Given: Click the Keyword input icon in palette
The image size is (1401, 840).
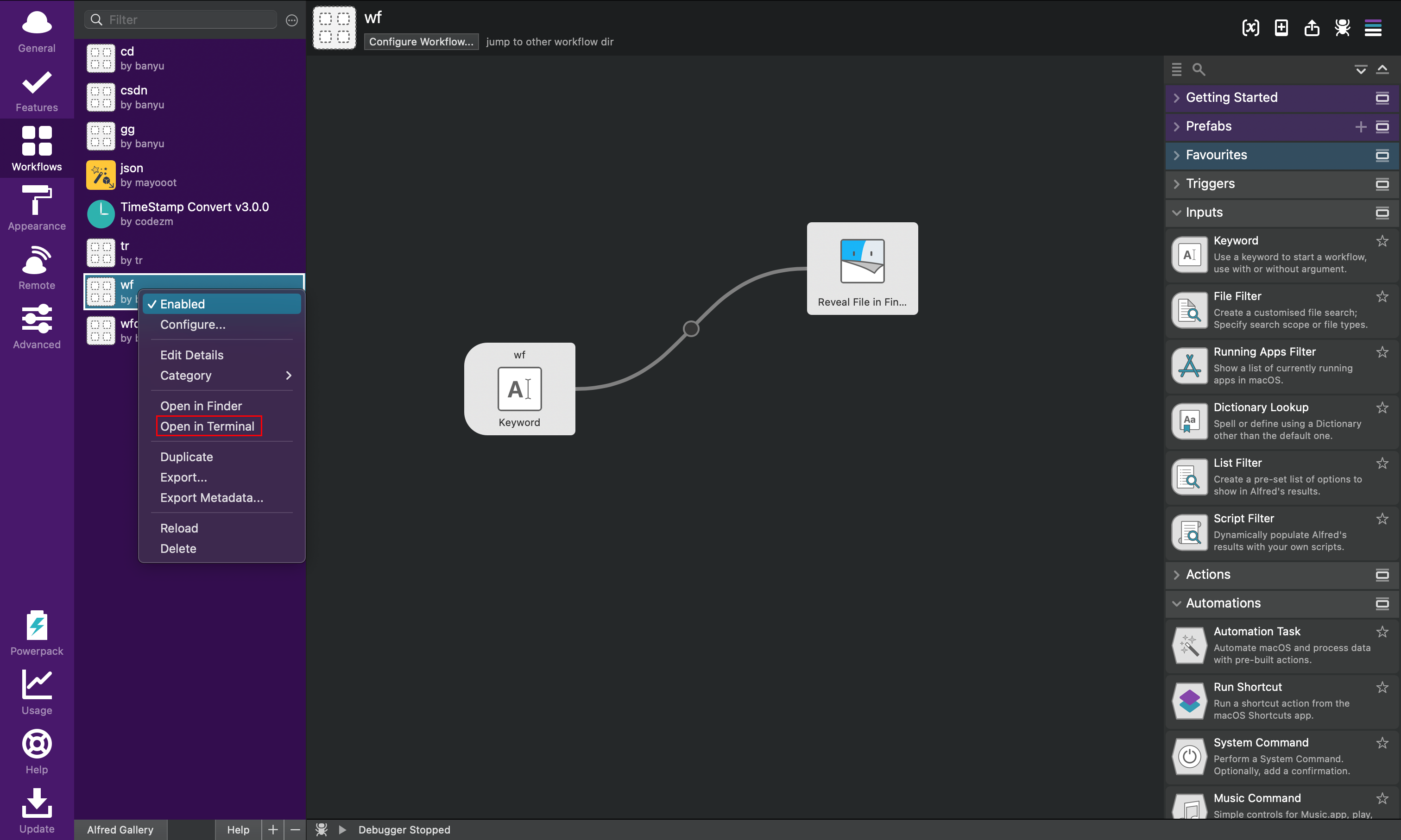Looking at the screenshot, I should click(x=1189, y=255).
